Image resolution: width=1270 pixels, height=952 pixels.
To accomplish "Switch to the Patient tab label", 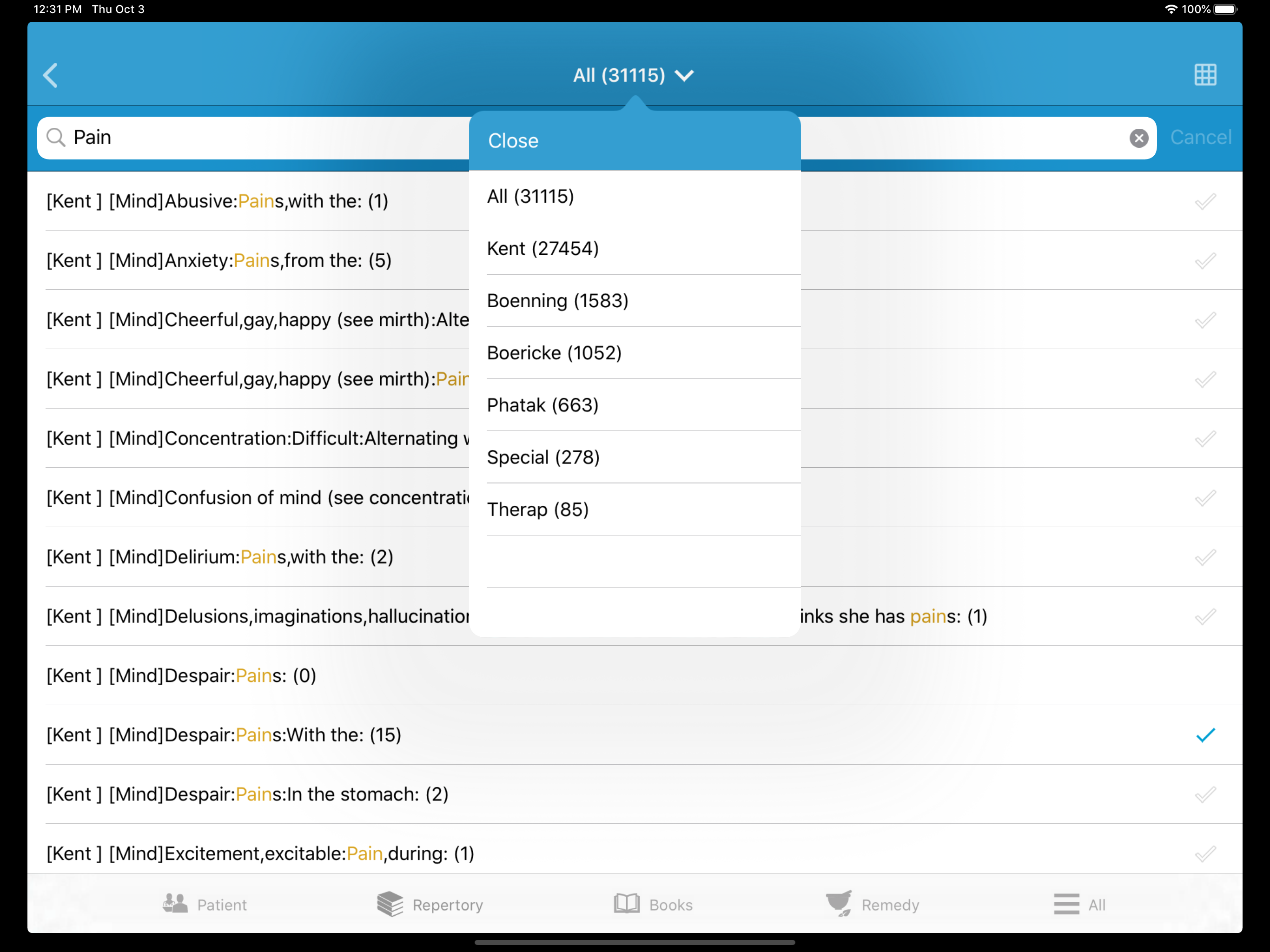I will [x=222, y=905].
